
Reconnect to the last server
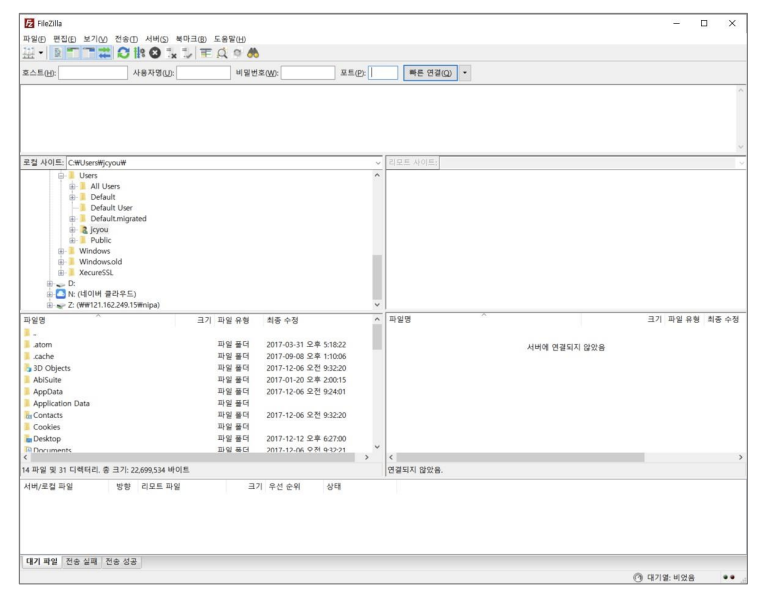pyautogui.click(x=187, y=53)
